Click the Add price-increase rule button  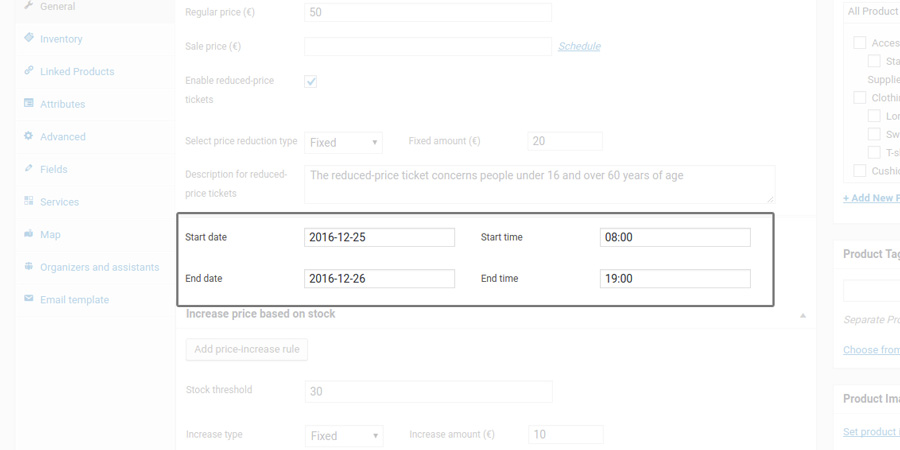[x=247, y=349]
